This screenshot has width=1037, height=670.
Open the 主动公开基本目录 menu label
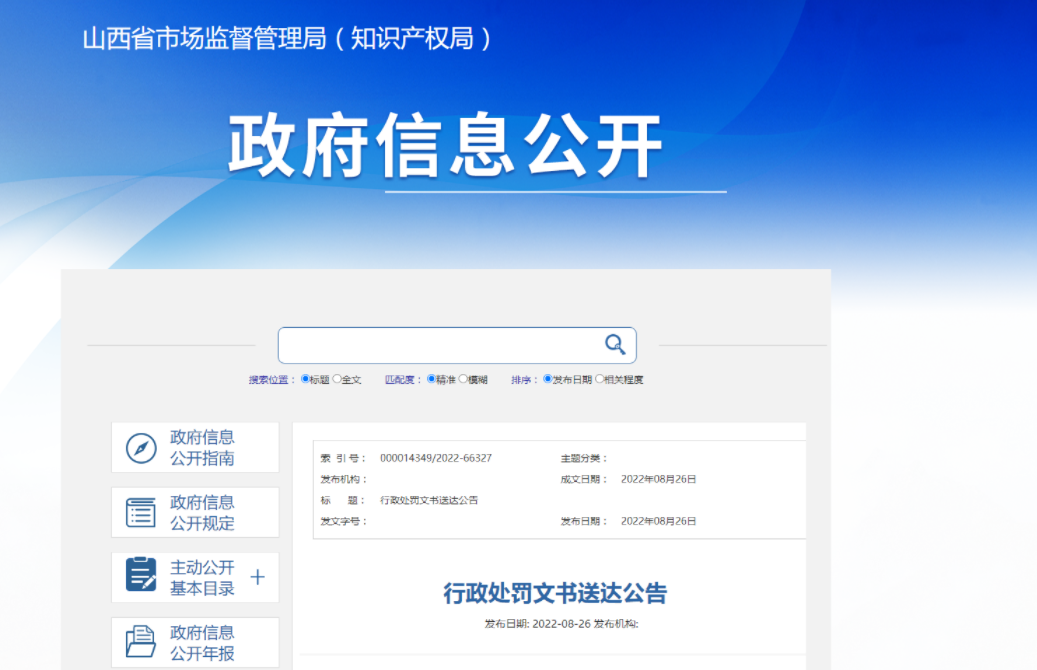click(202, 577)
